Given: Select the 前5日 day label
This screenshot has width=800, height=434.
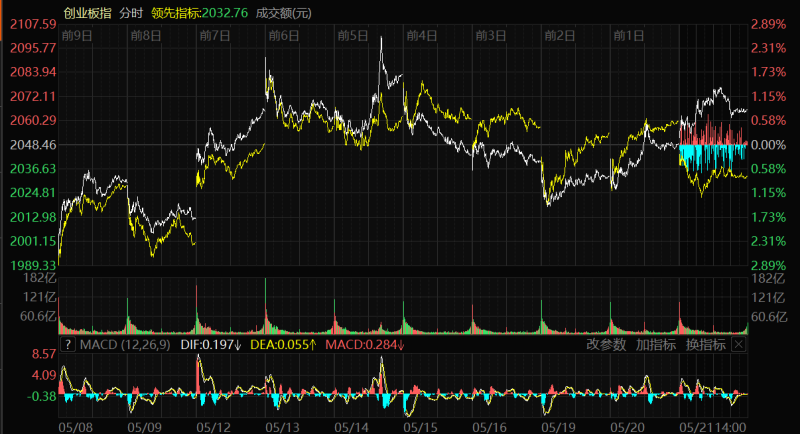Looking at the screenshot, I should coord(353,36).
